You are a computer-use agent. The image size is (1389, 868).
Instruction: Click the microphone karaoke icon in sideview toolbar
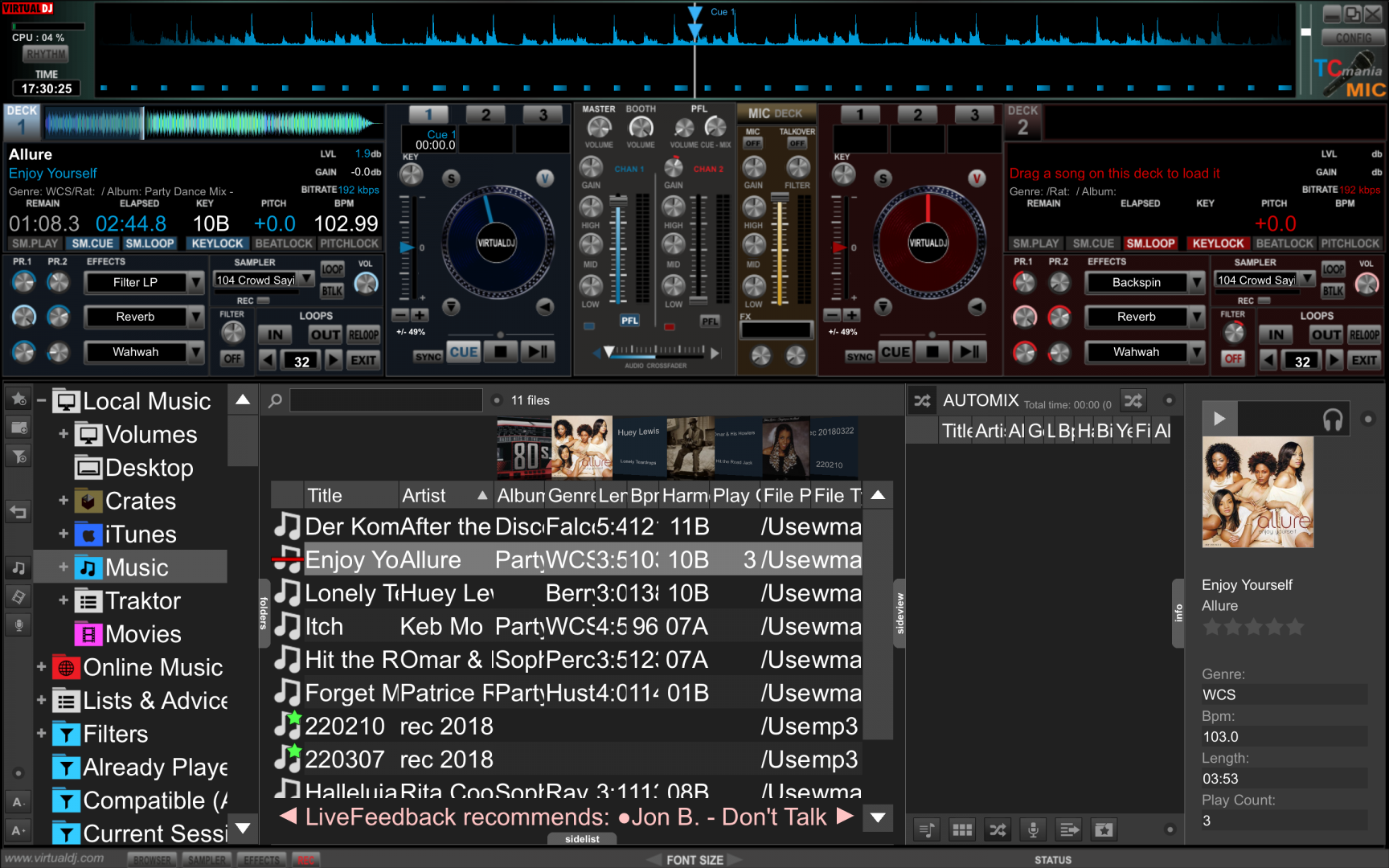(x=1034, y=829)
